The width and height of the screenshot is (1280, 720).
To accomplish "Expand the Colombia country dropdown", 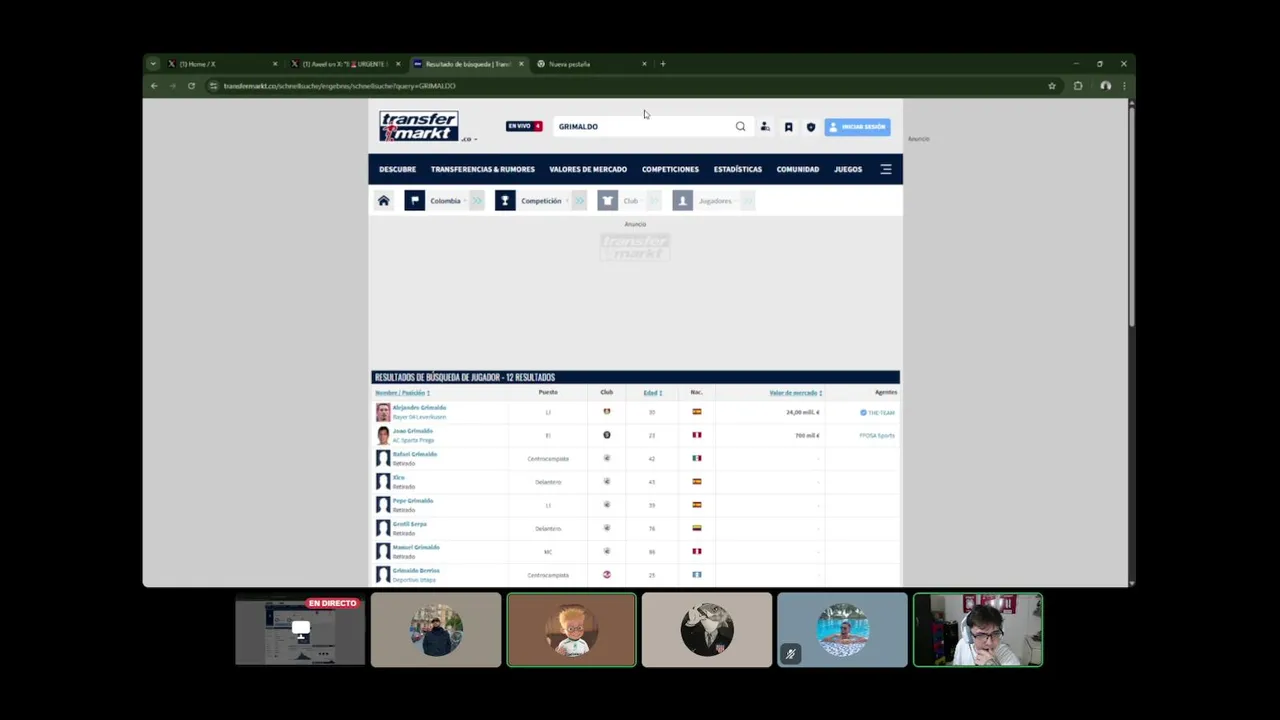I will coord(445,201).
